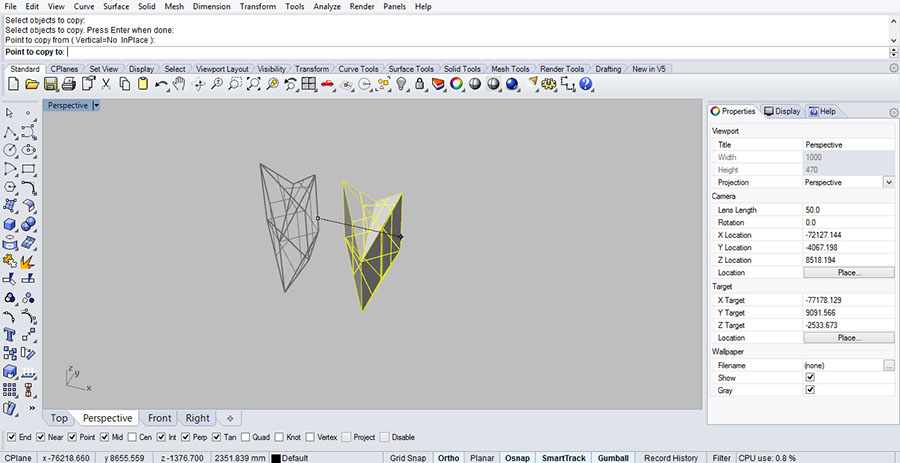Image resolution: width=900 pixels, height=463 pixels.
Task: Select the Polyline tool in the left toolbar
Action: (10, 132)
